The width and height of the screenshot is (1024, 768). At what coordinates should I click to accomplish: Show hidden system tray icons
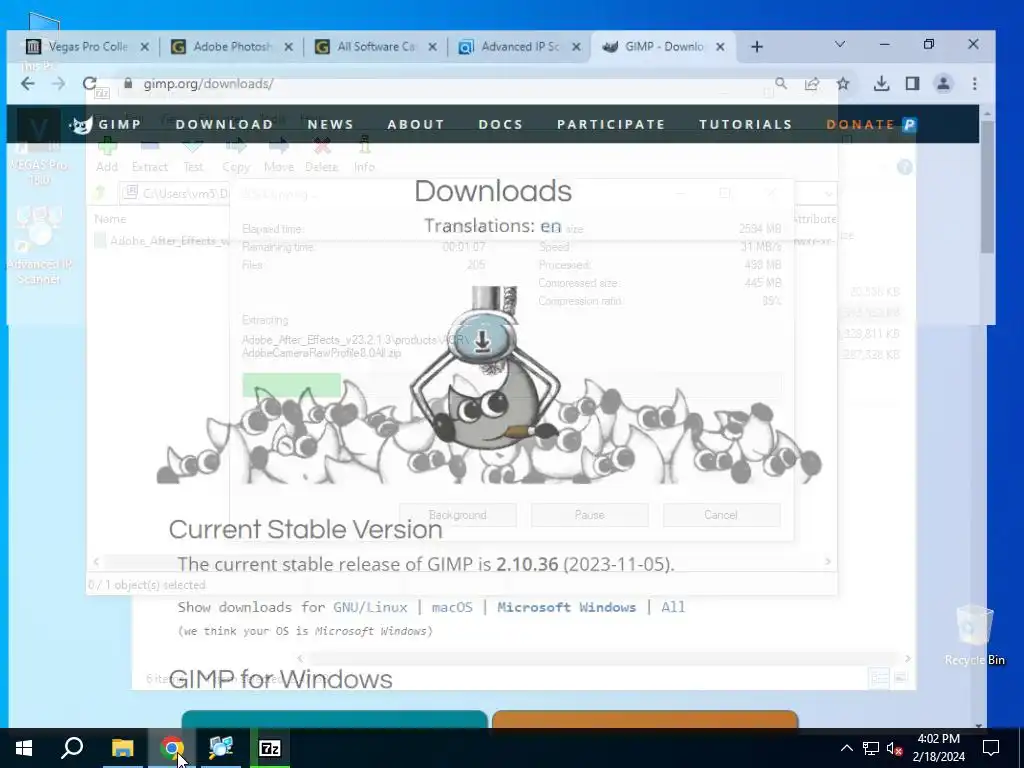(846, 748)
